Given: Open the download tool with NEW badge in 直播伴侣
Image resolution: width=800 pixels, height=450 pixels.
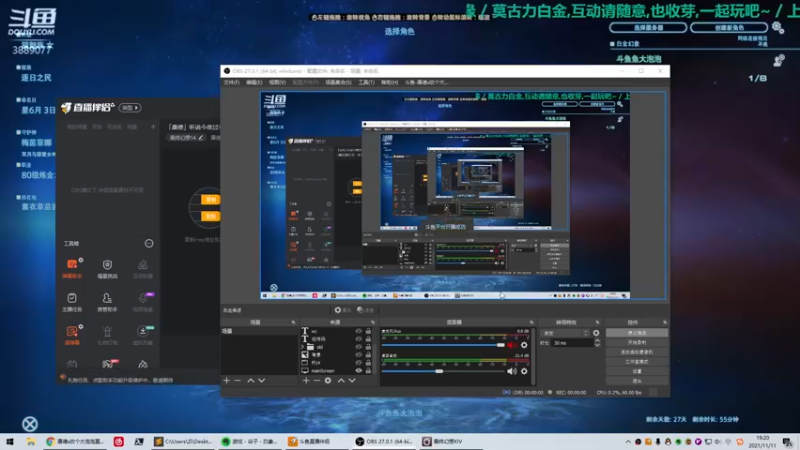Looking at the screenshot, I should tap(143, 335).
